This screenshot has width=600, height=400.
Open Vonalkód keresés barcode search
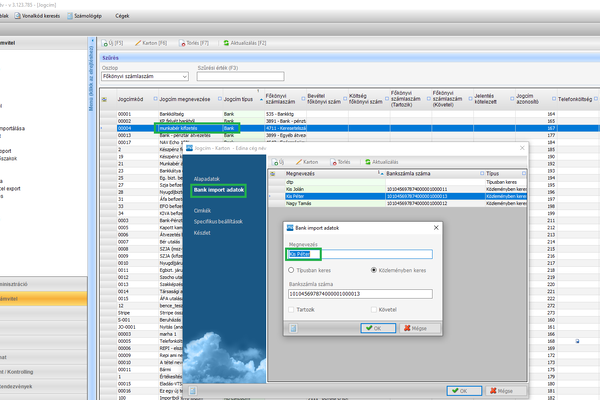pyautogui.click(x=34, y=17)
